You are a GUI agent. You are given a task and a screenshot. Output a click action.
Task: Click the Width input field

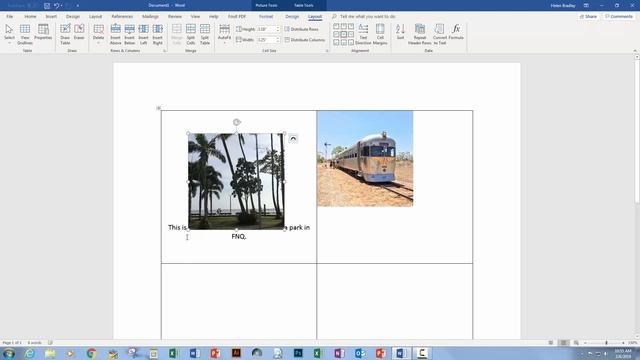point(268,40)
